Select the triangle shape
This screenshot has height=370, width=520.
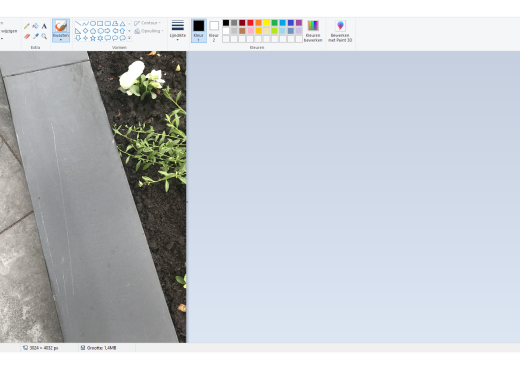pyautogui.click(x=122, y=23)
